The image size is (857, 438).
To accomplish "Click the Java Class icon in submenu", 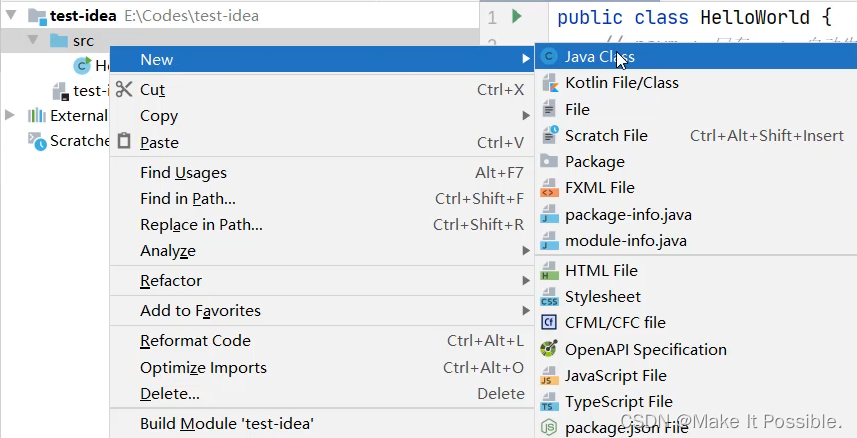I will [x=549, y=58].
